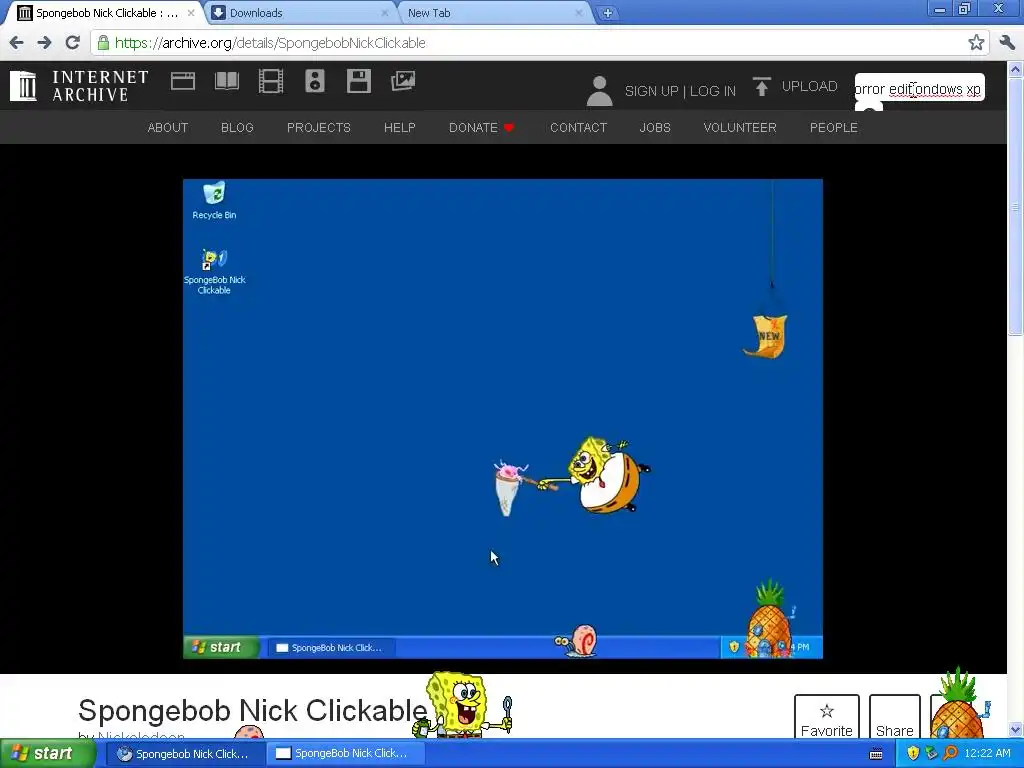Screen dimensions: 1024x768
Task: Click the host tray magnifier icon
Action: (950, 753)
